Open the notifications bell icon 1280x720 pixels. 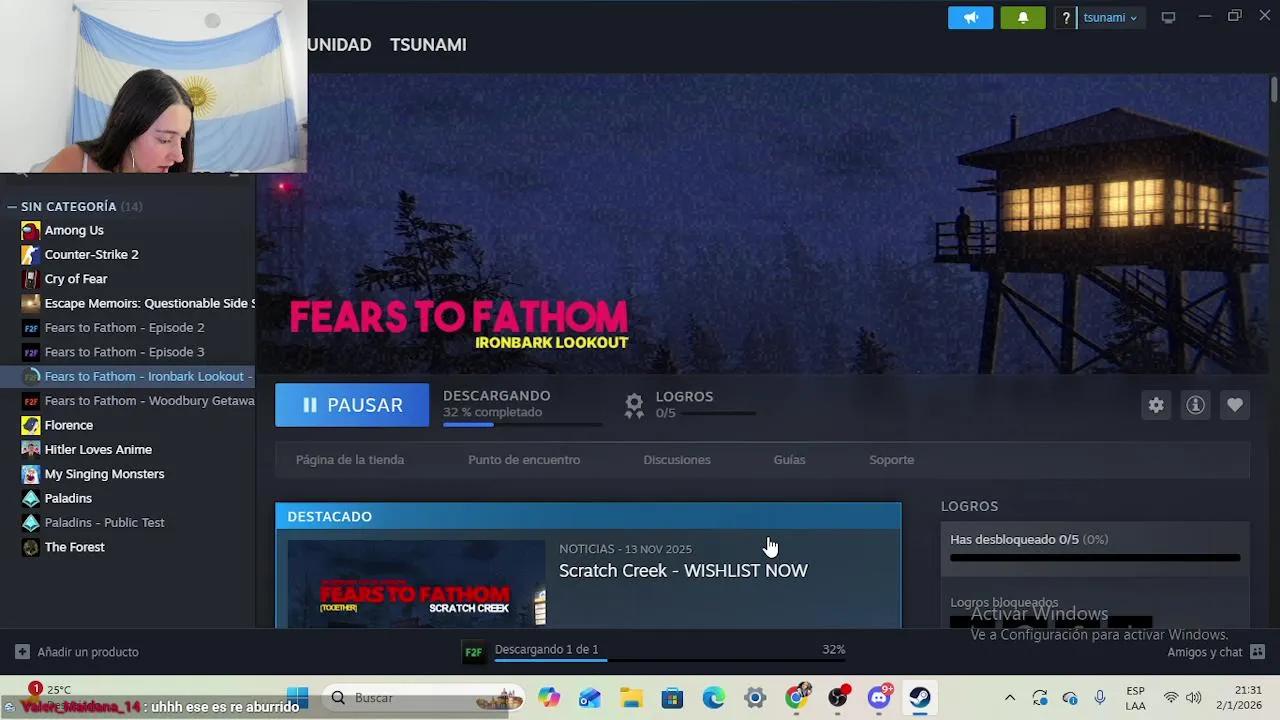1022,17
